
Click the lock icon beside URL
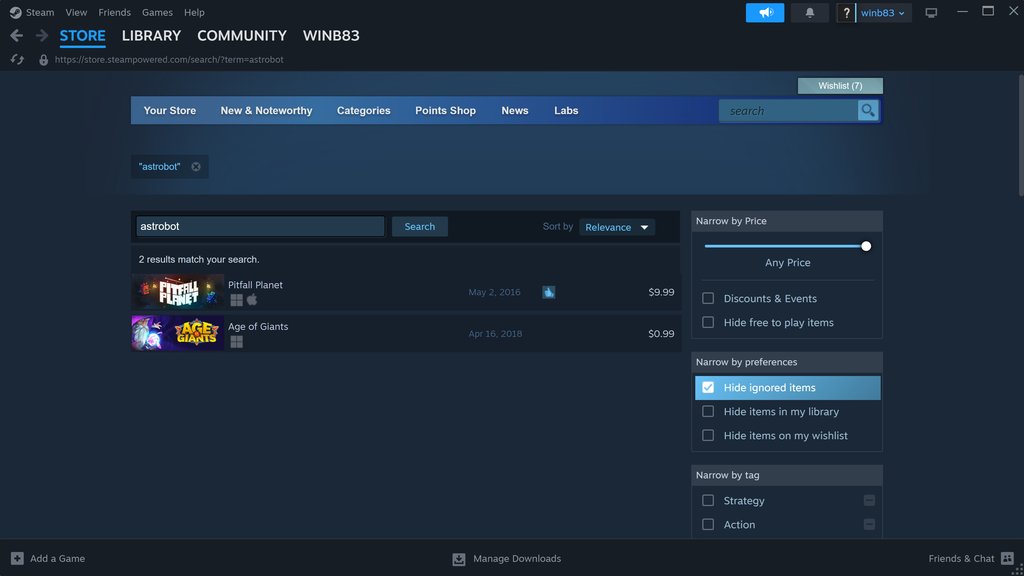click(x=43, y=59)
